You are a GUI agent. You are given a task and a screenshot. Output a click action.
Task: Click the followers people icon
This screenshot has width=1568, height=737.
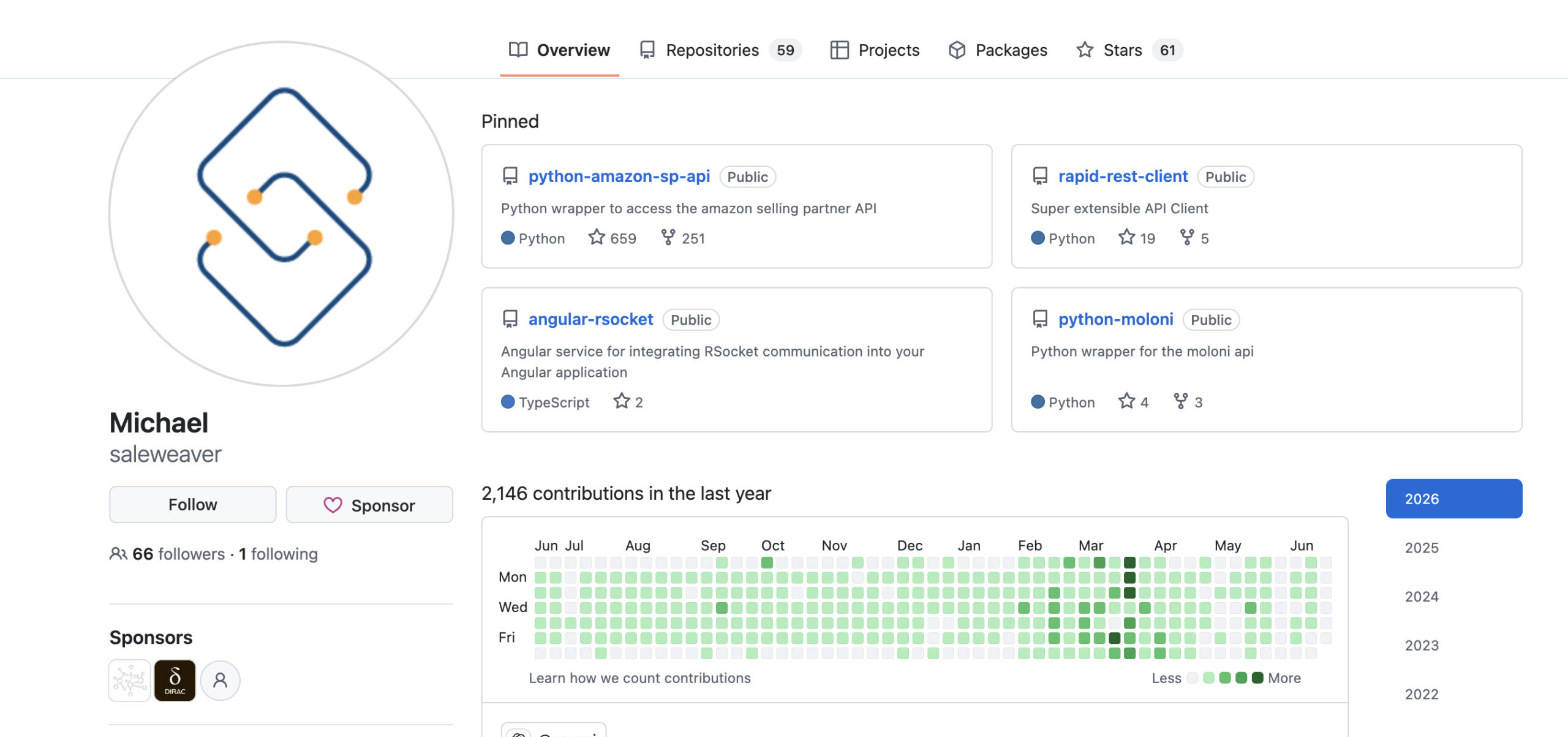tap(118, 554)
